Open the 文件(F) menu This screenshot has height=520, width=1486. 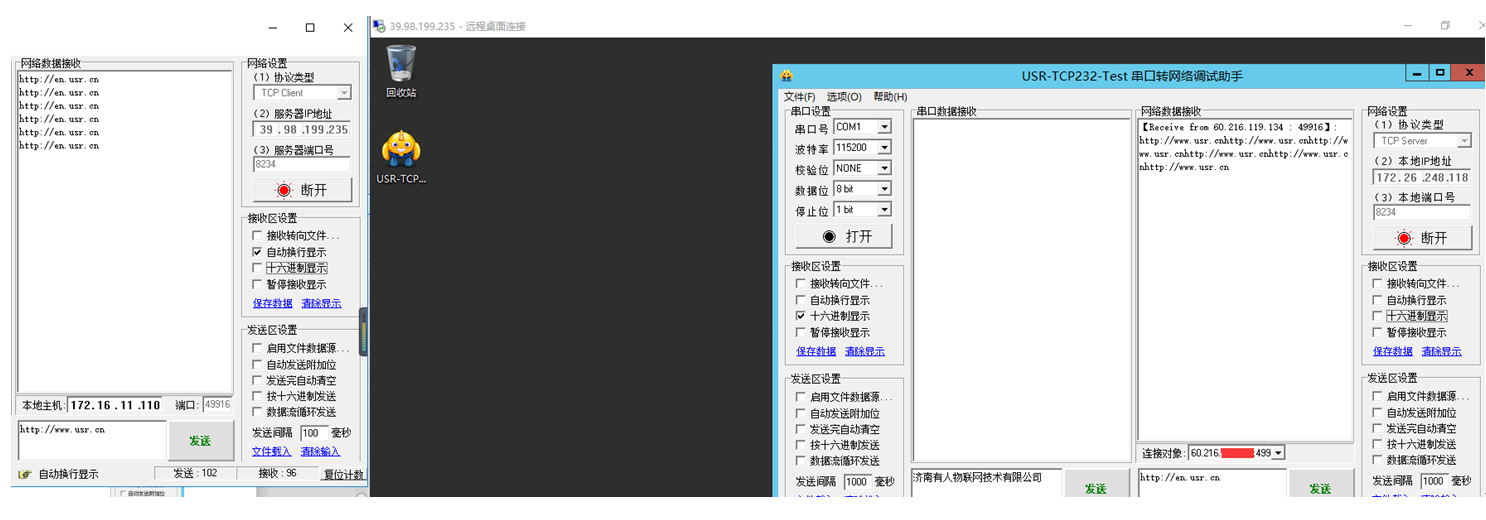800,97
